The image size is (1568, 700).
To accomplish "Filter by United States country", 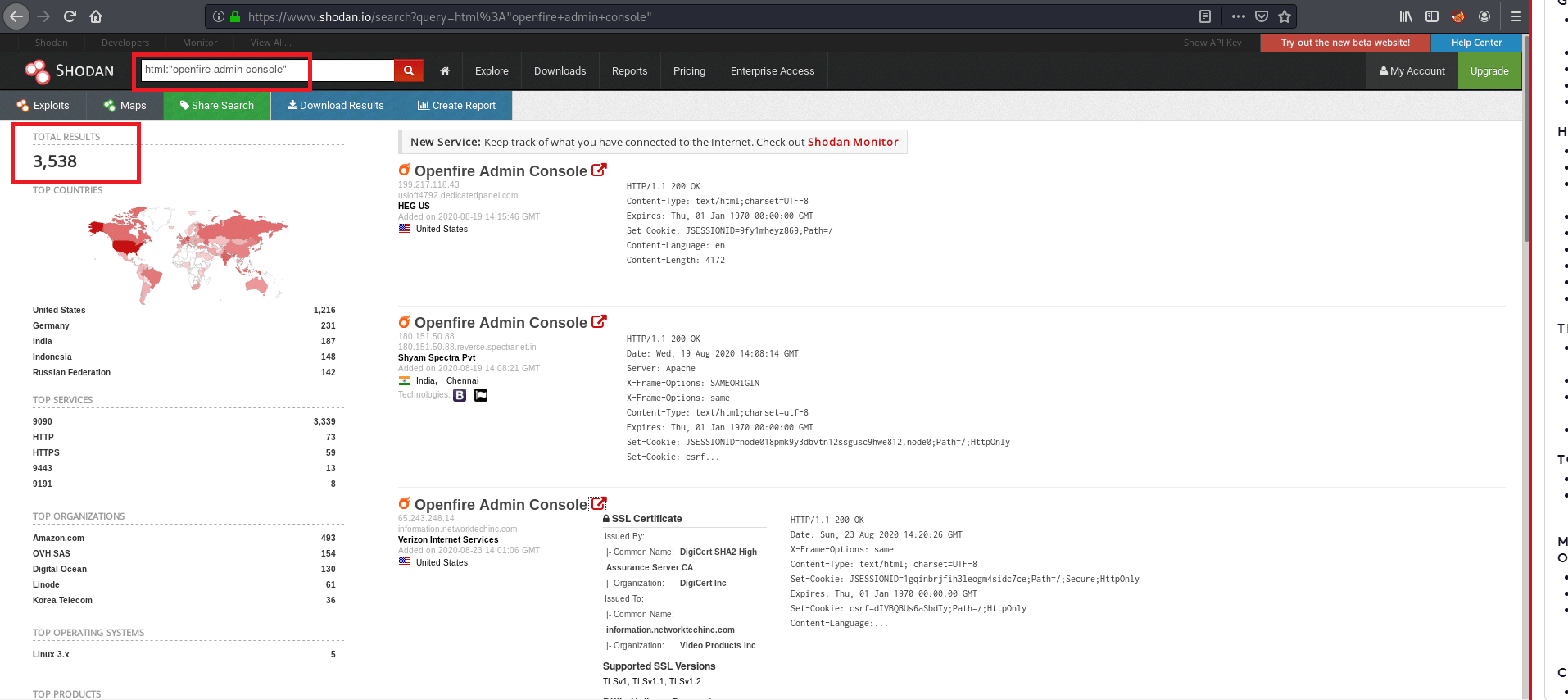I will 59,310.
